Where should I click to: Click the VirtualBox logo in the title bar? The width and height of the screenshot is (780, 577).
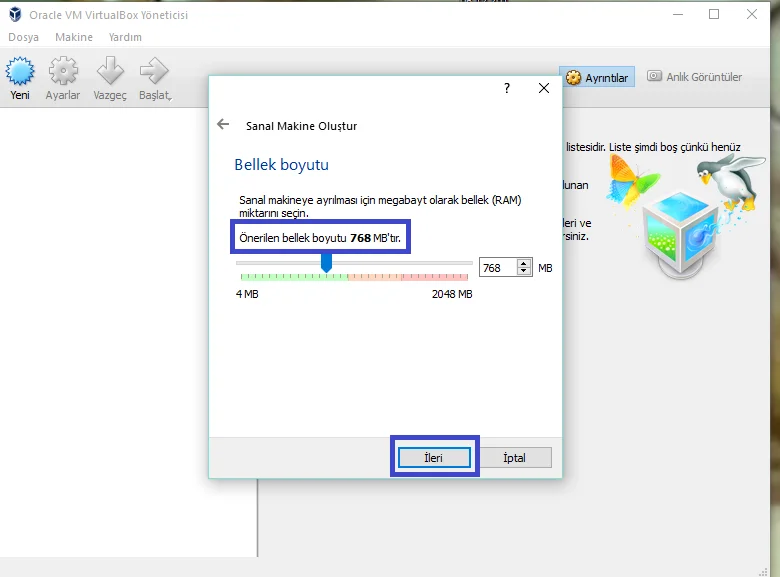click(14, 14)
